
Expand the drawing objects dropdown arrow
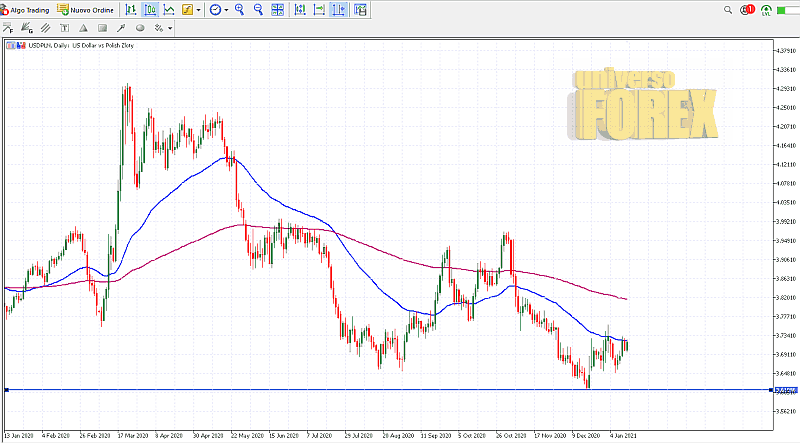(x=171, y=28)
